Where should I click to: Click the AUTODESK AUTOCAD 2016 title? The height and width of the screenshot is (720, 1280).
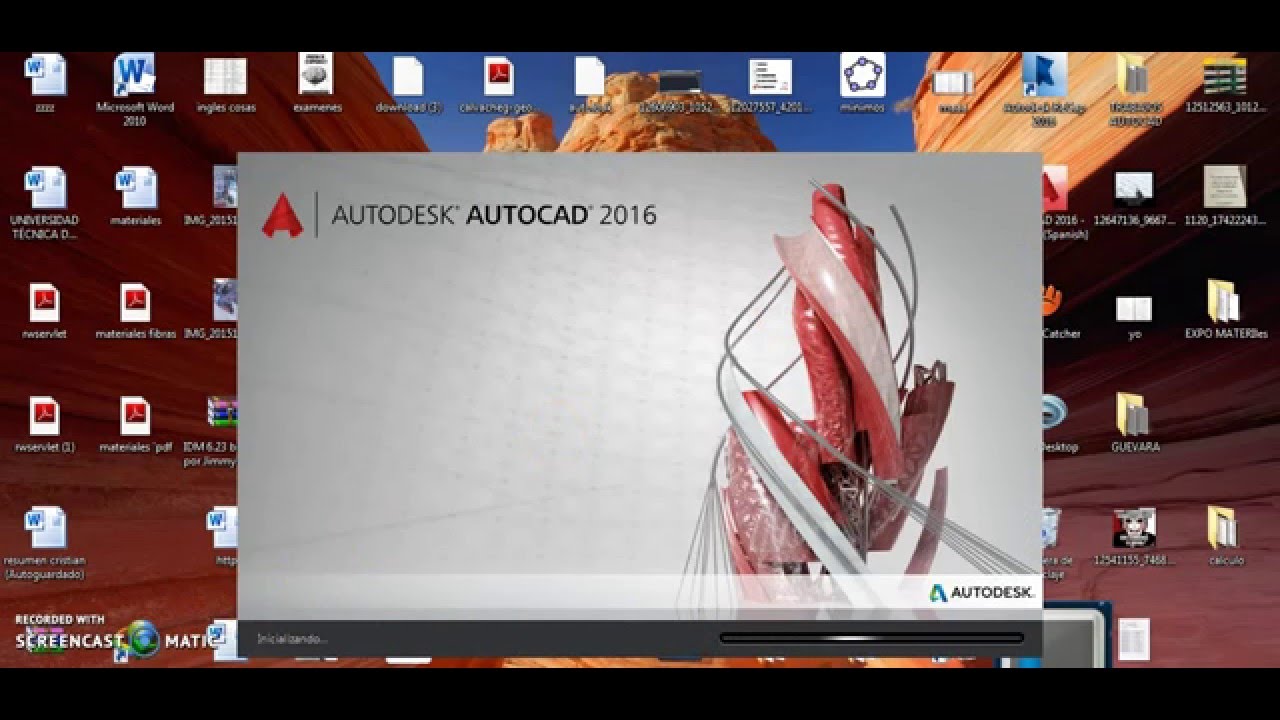point(494,215)
